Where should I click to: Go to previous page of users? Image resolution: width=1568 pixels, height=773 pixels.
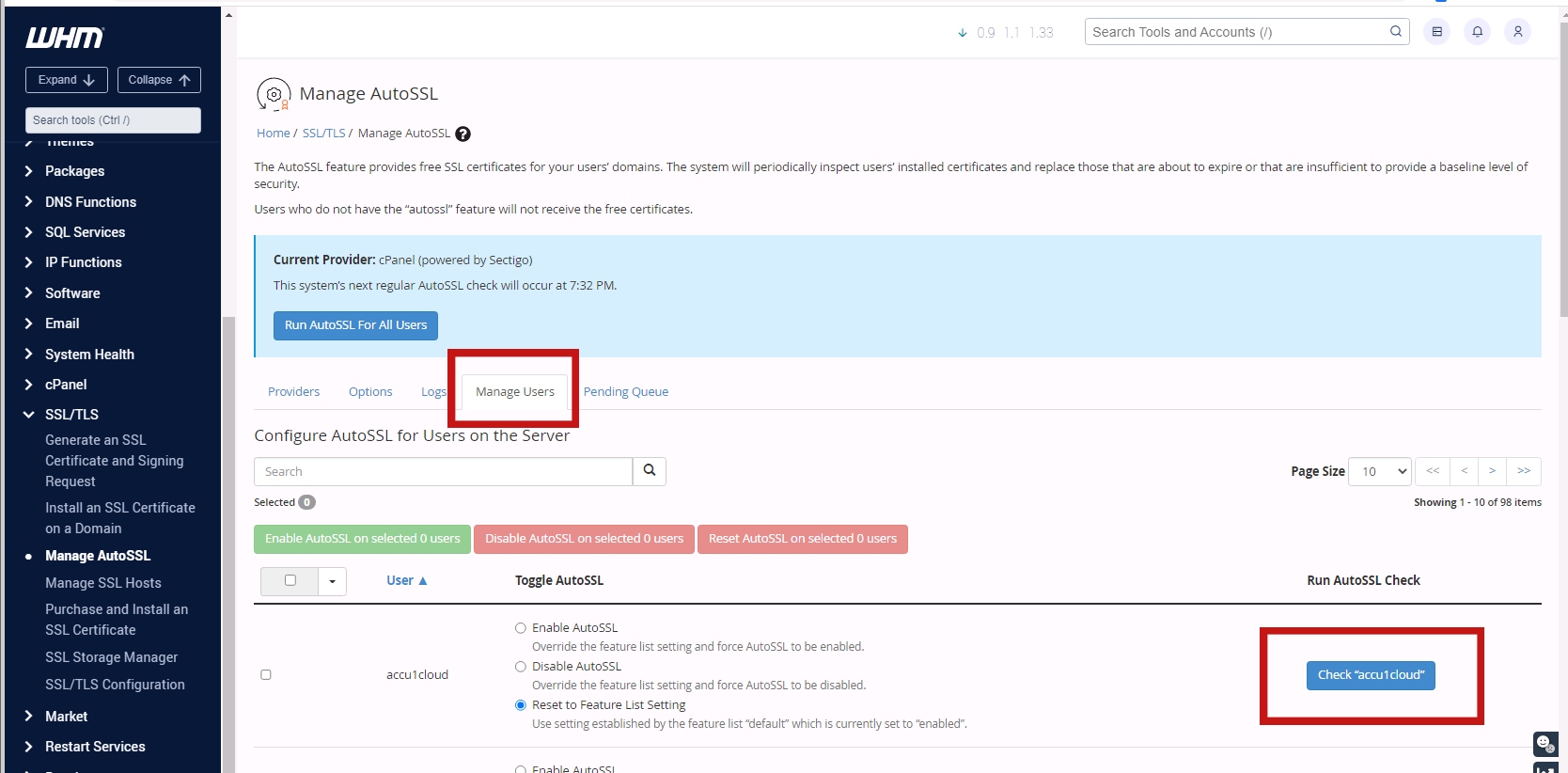tap(1464, 471)
